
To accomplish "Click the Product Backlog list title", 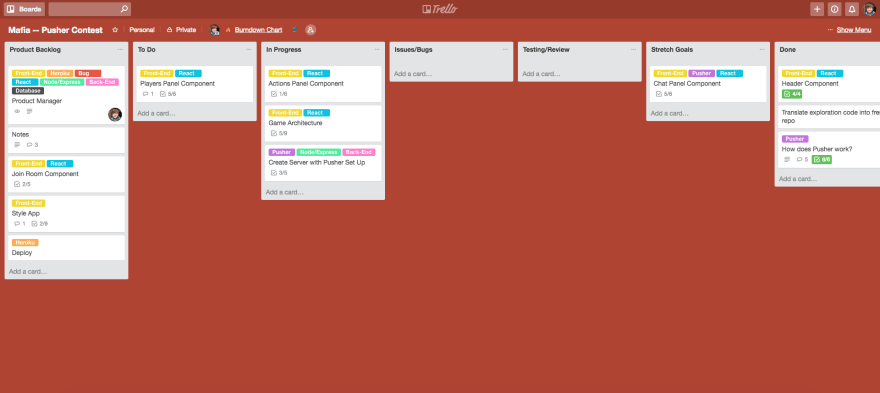I will [35, 49].
